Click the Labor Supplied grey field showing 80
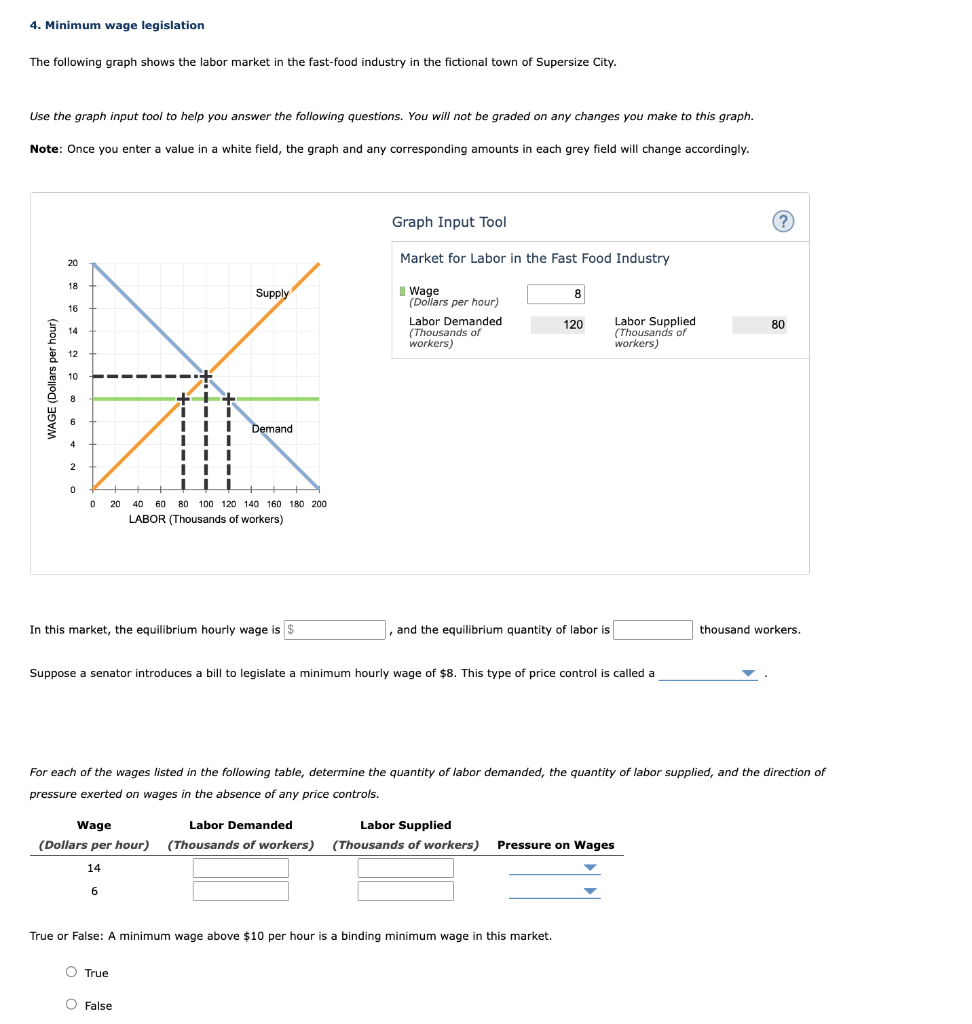This screenshot has width=972, height=1024. click(x=761, y=324)
